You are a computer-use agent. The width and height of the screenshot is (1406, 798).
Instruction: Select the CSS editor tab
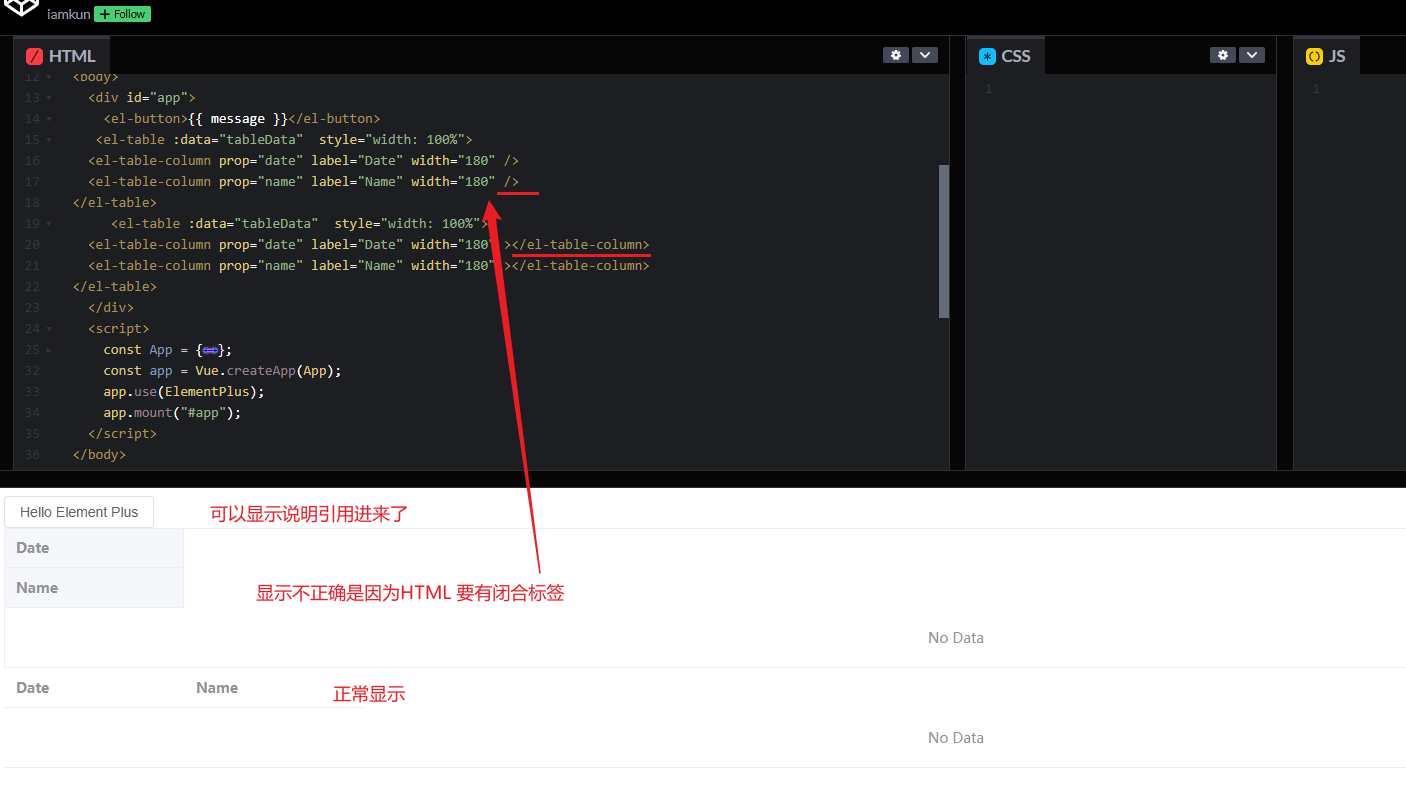[x=1005, y=56]
